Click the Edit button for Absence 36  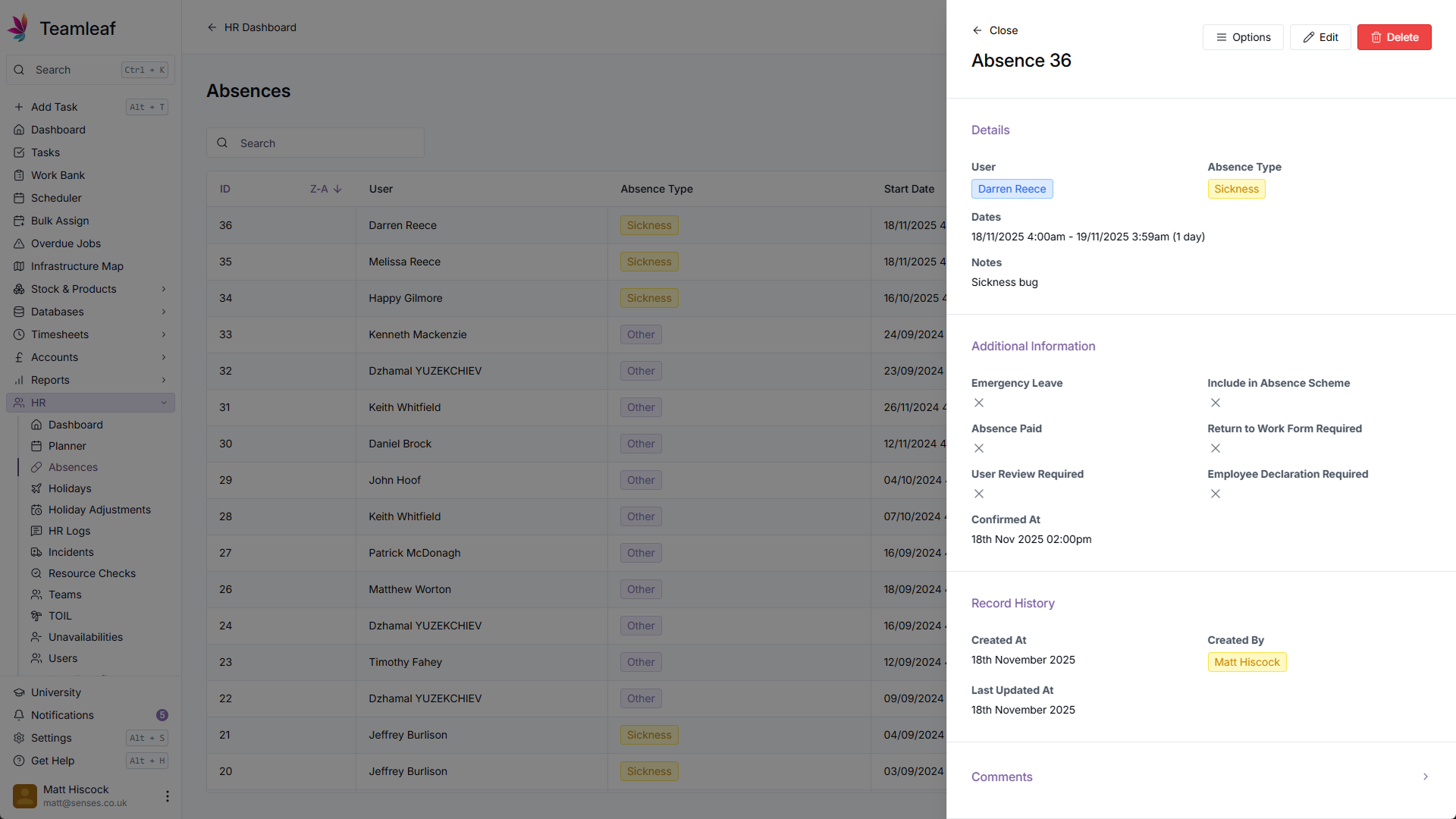[1320, 37]
